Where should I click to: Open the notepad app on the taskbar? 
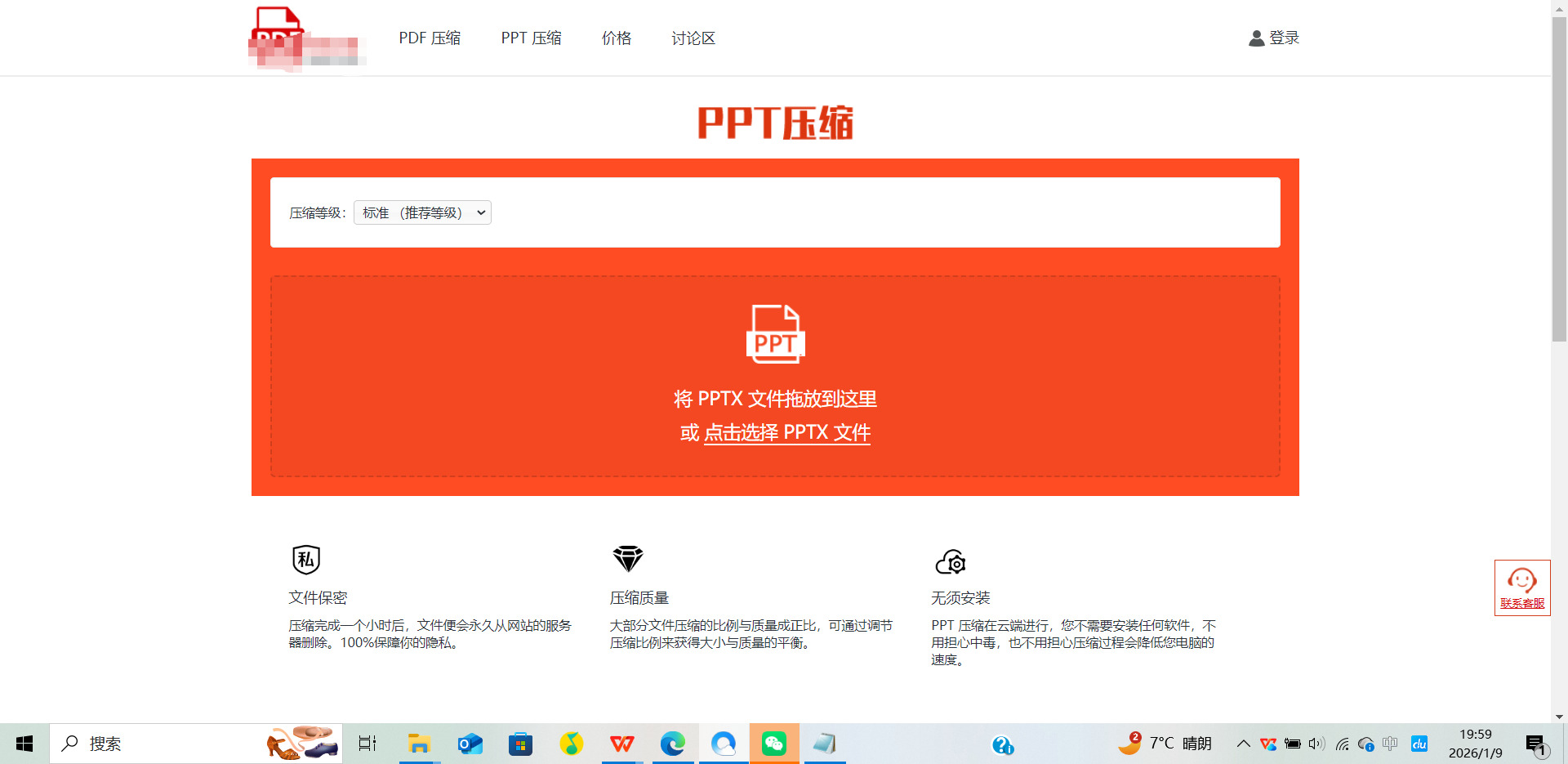[x=825, y=744]
